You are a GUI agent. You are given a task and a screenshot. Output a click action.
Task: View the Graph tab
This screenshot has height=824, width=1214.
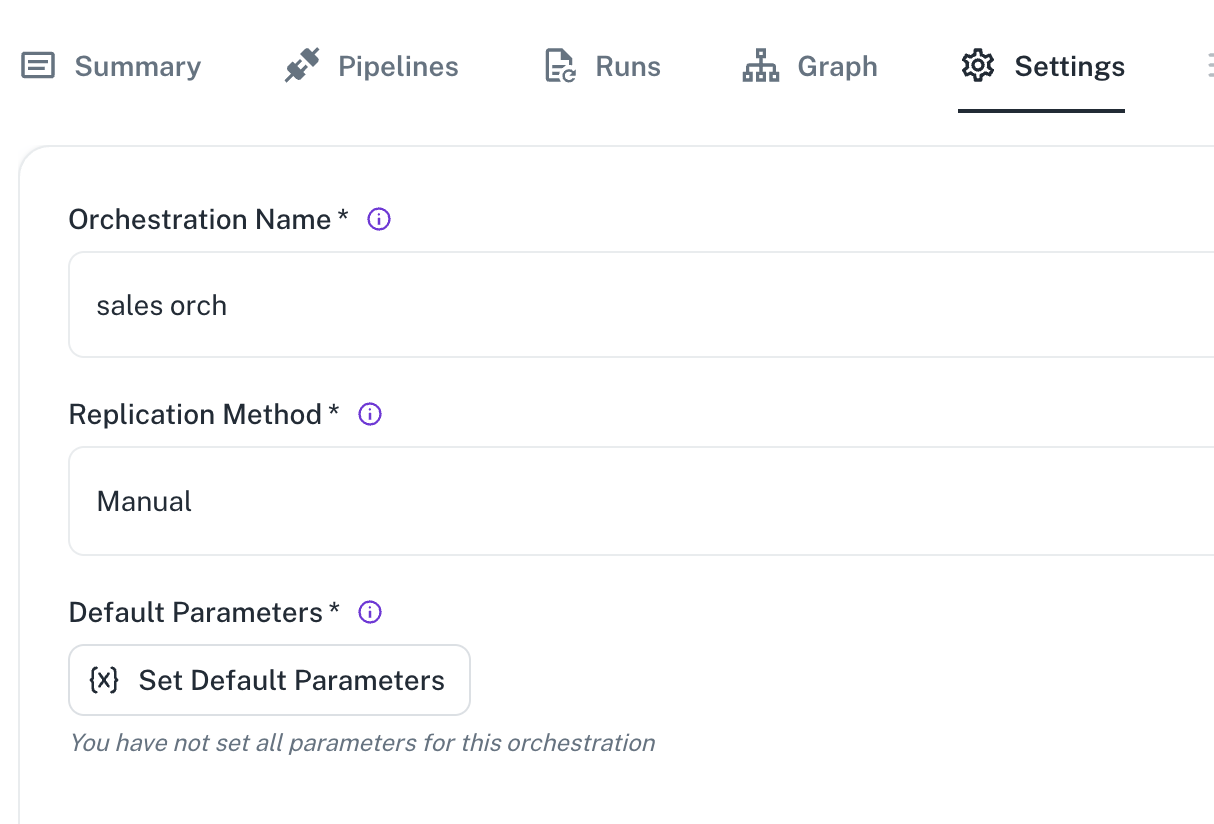point(810,66)
